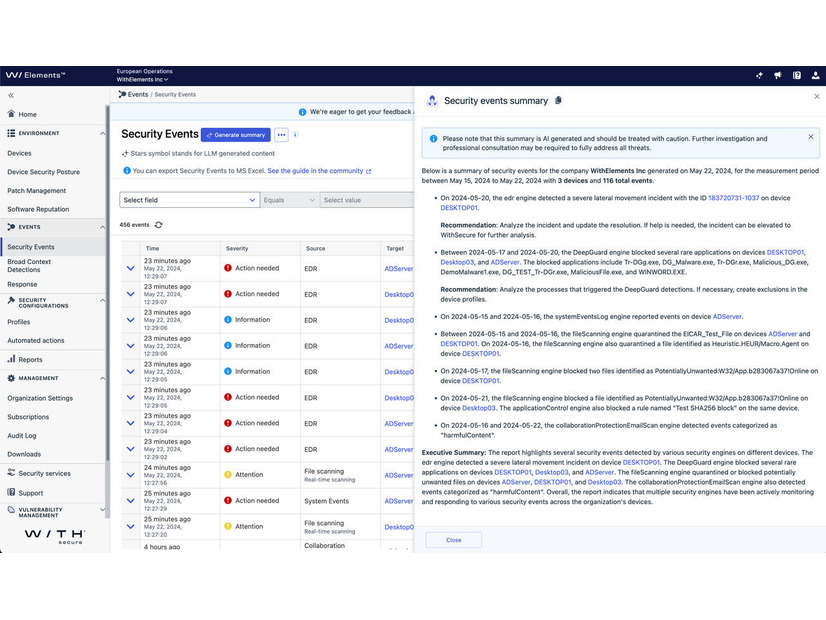Open the Select field dropdown

pos(190,200)
